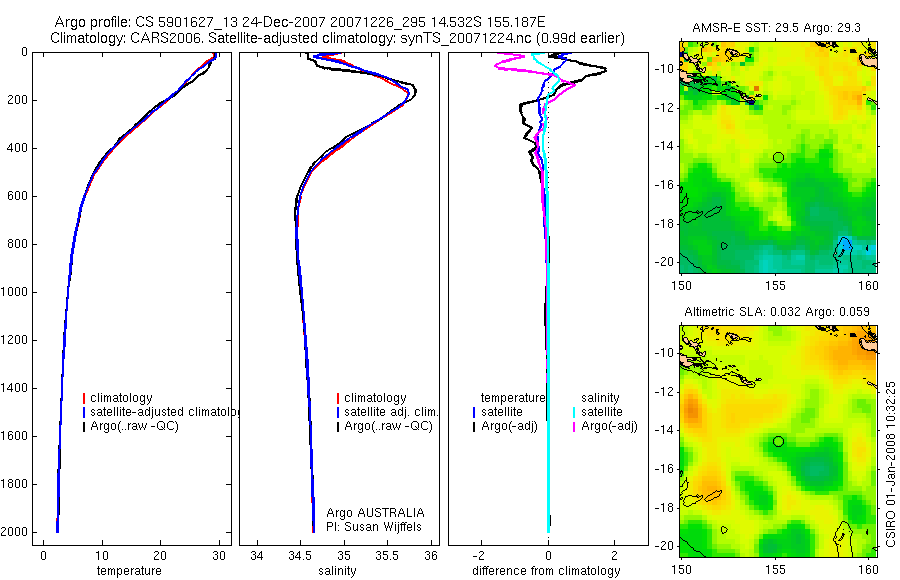Screen dimensions: 900x580
Task: Click the '155' longitude tick below the SST map
Action: tap(776, 285)
